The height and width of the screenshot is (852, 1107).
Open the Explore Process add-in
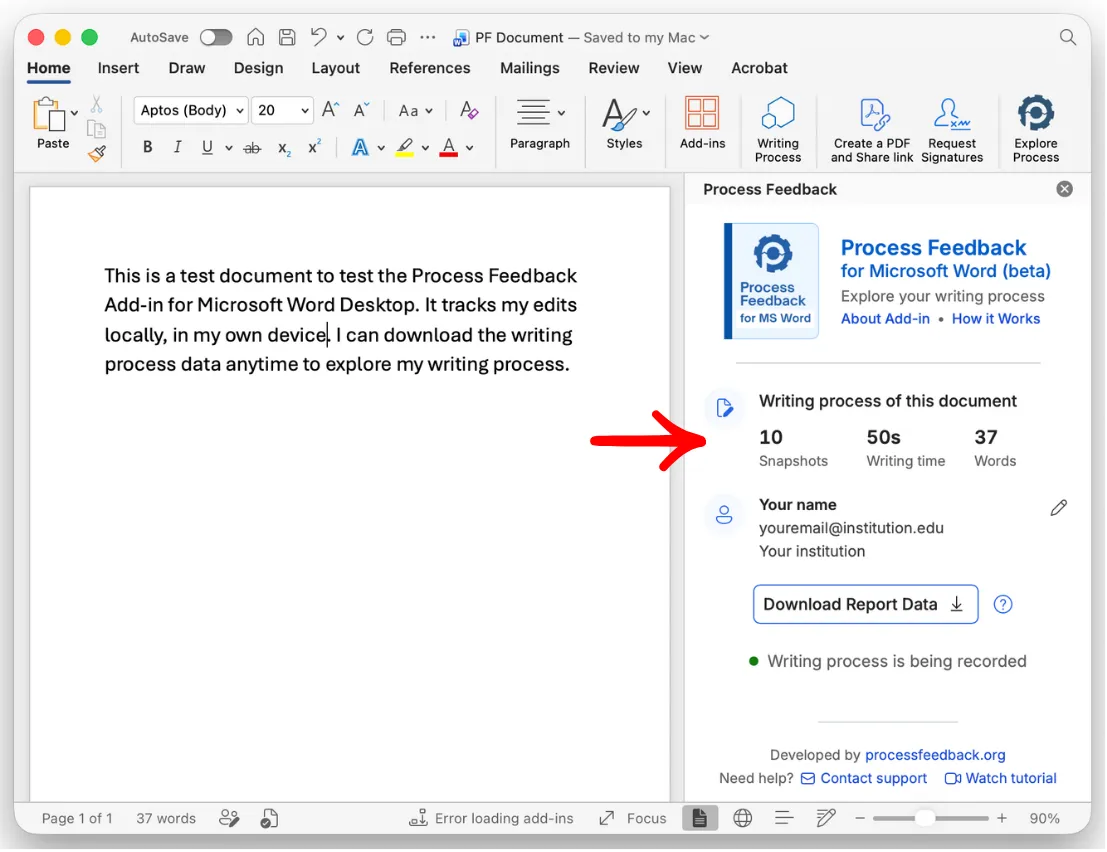tap(1036, 130)
